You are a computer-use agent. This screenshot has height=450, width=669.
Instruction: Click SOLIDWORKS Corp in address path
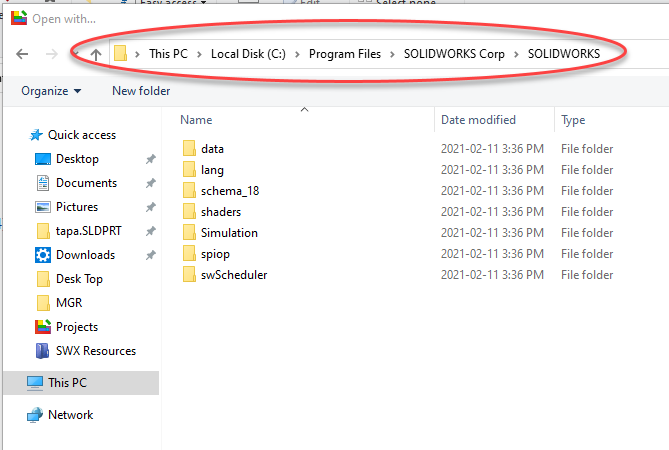[x=454, y=54]
